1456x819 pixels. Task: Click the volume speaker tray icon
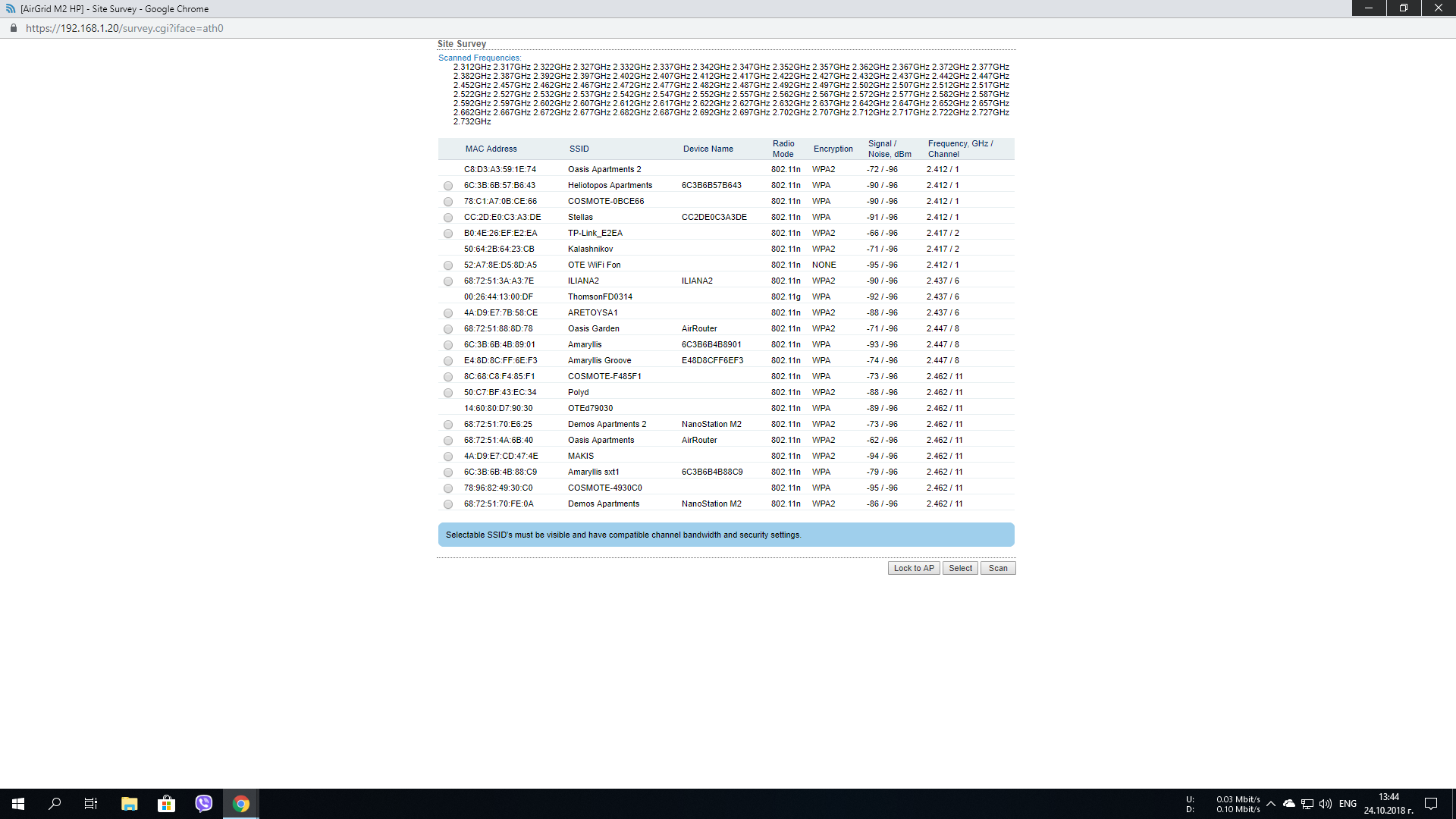[x=1326, y=804]
